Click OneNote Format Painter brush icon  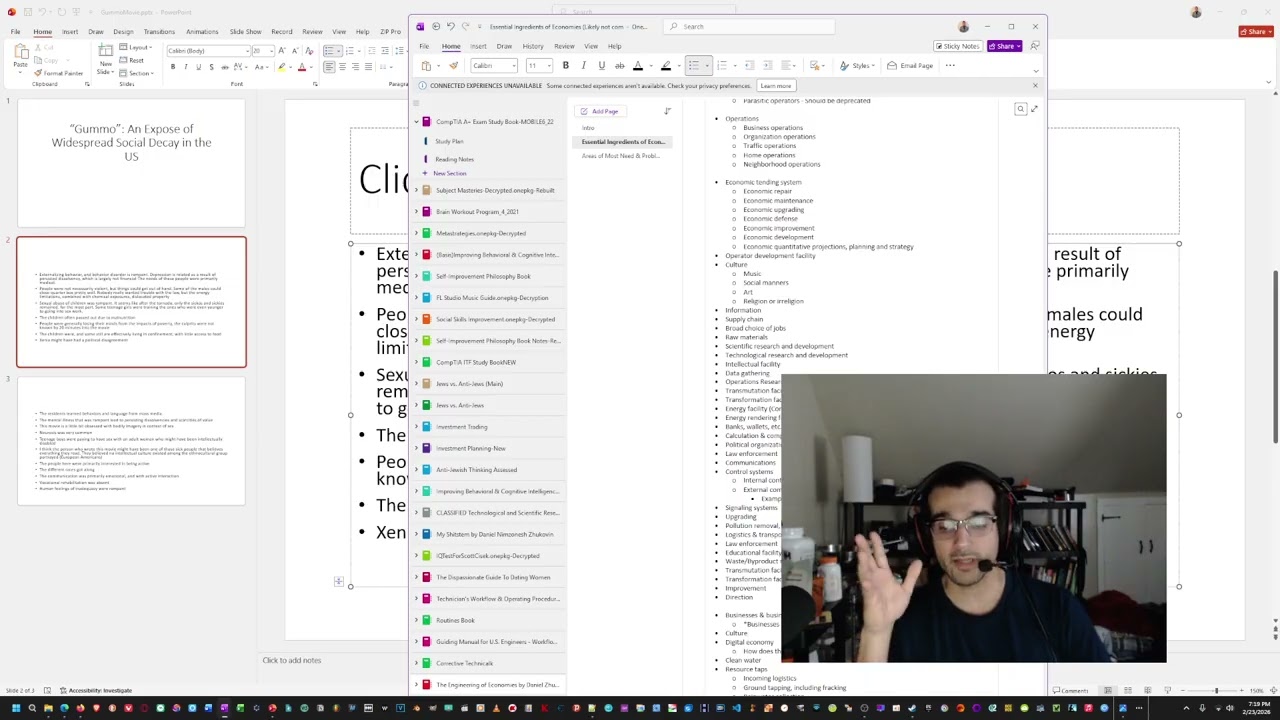tap(453, 66)
